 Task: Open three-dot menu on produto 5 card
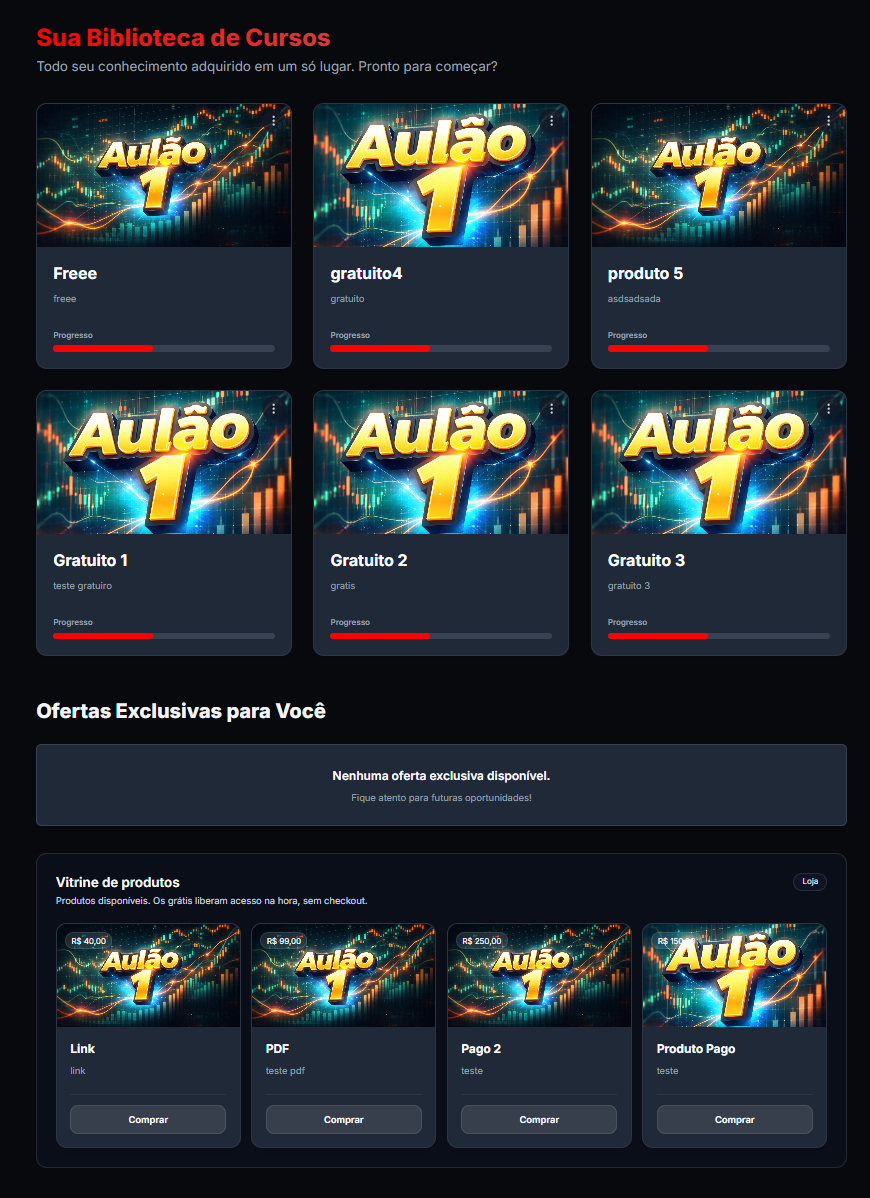(x=829, y=121)
